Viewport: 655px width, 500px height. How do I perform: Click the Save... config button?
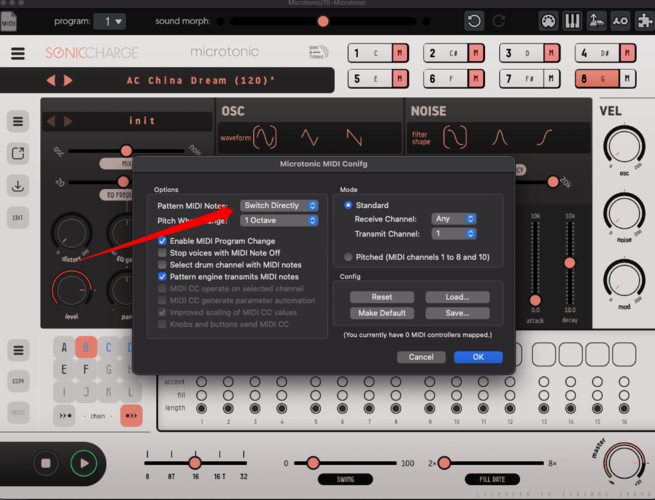tap(457, 313)
